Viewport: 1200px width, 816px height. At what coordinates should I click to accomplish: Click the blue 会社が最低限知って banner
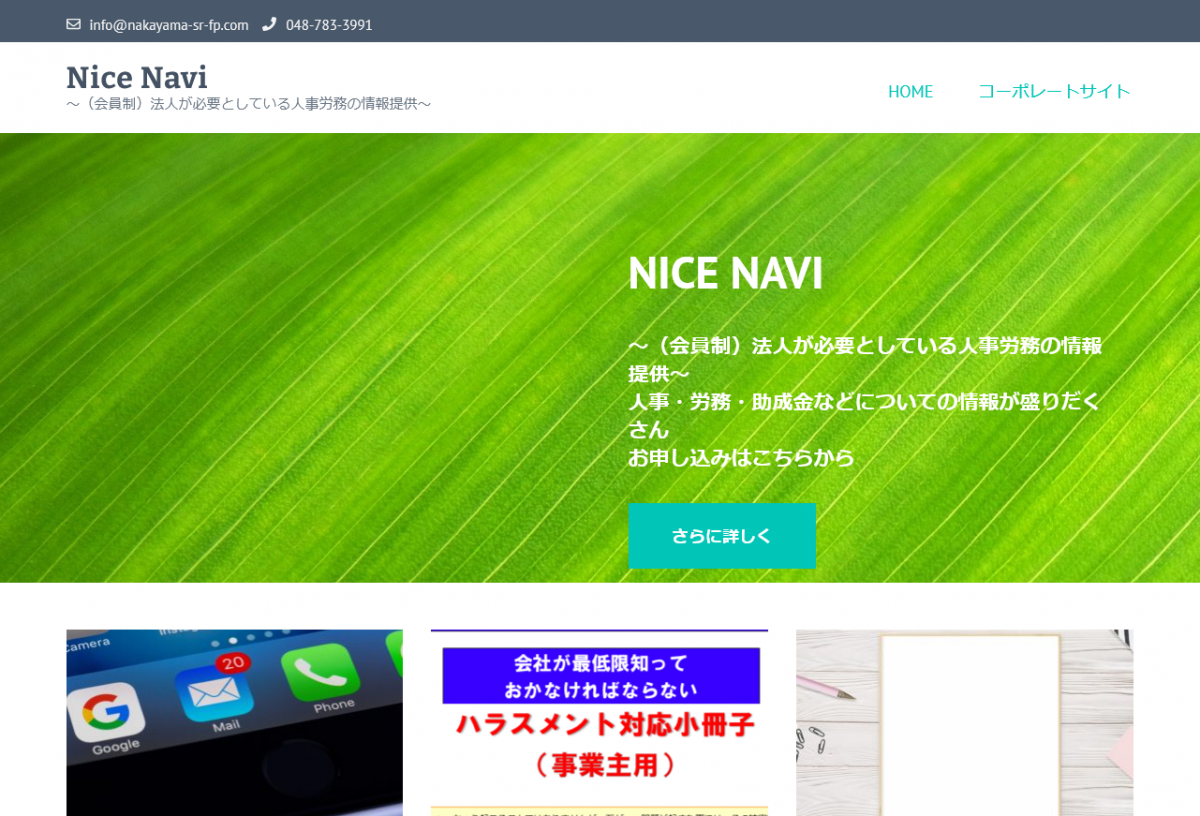pyautogui.click(x=600, y=676)
